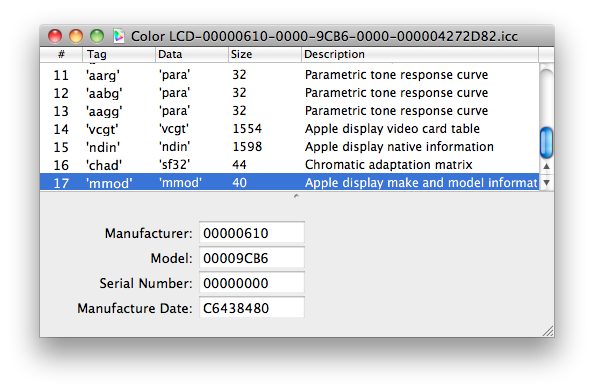Select the 'vcgt' video card table row
Viewport: 594px width, 392px height.
coord(289,129)
